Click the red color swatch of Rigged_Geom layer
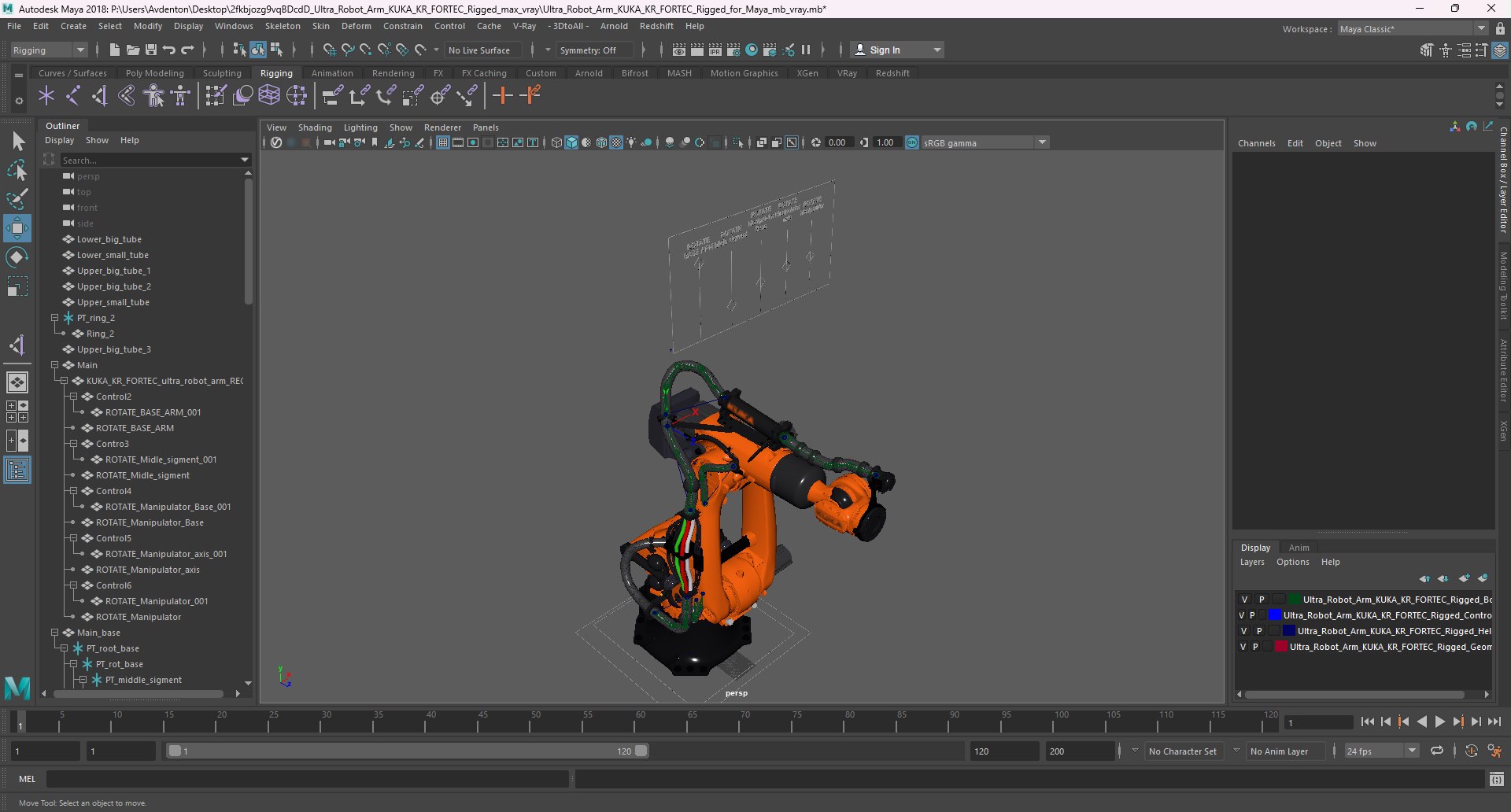This screenshot has width=1511, height=812. click(1281, 647)
